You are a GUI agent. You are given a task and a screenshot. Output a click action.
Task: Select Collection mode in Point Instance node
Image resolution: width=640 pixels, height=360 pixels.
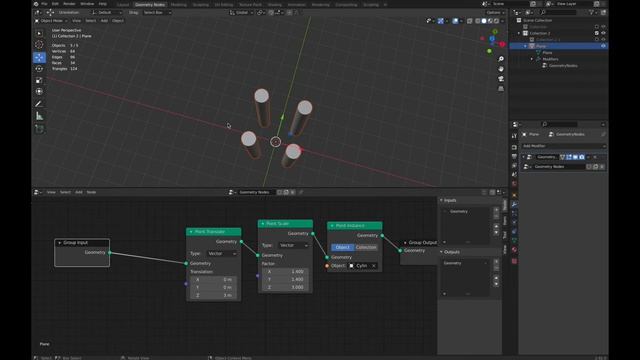(366, 247)
